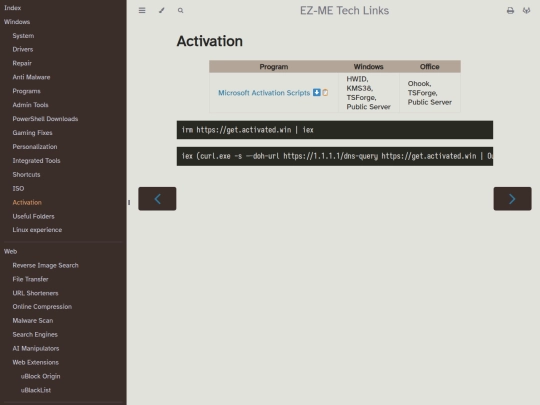Open the Linux experience page
The width and height of the screenshot is (540, 405).
tap(37, 230)
